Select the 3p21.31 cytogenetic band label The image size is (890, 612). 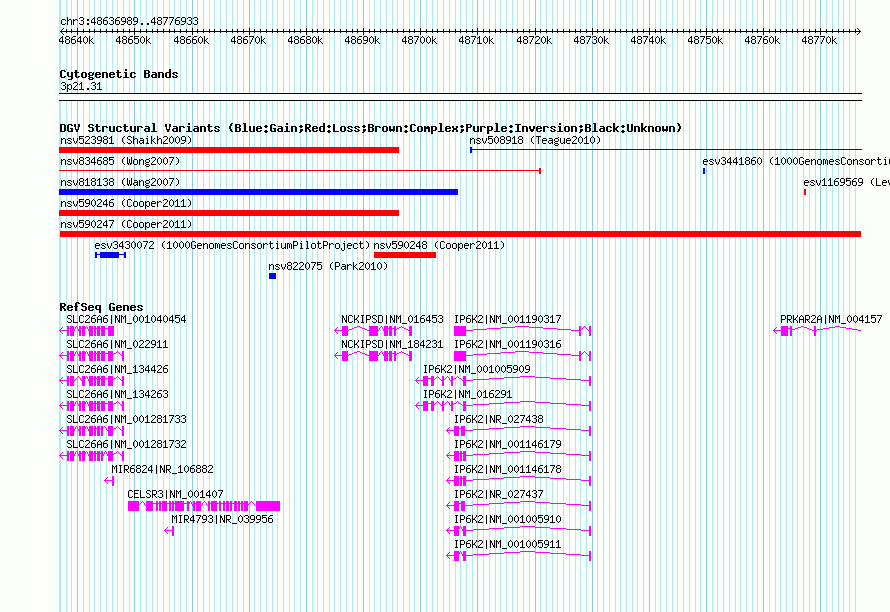tap(81, 86)
